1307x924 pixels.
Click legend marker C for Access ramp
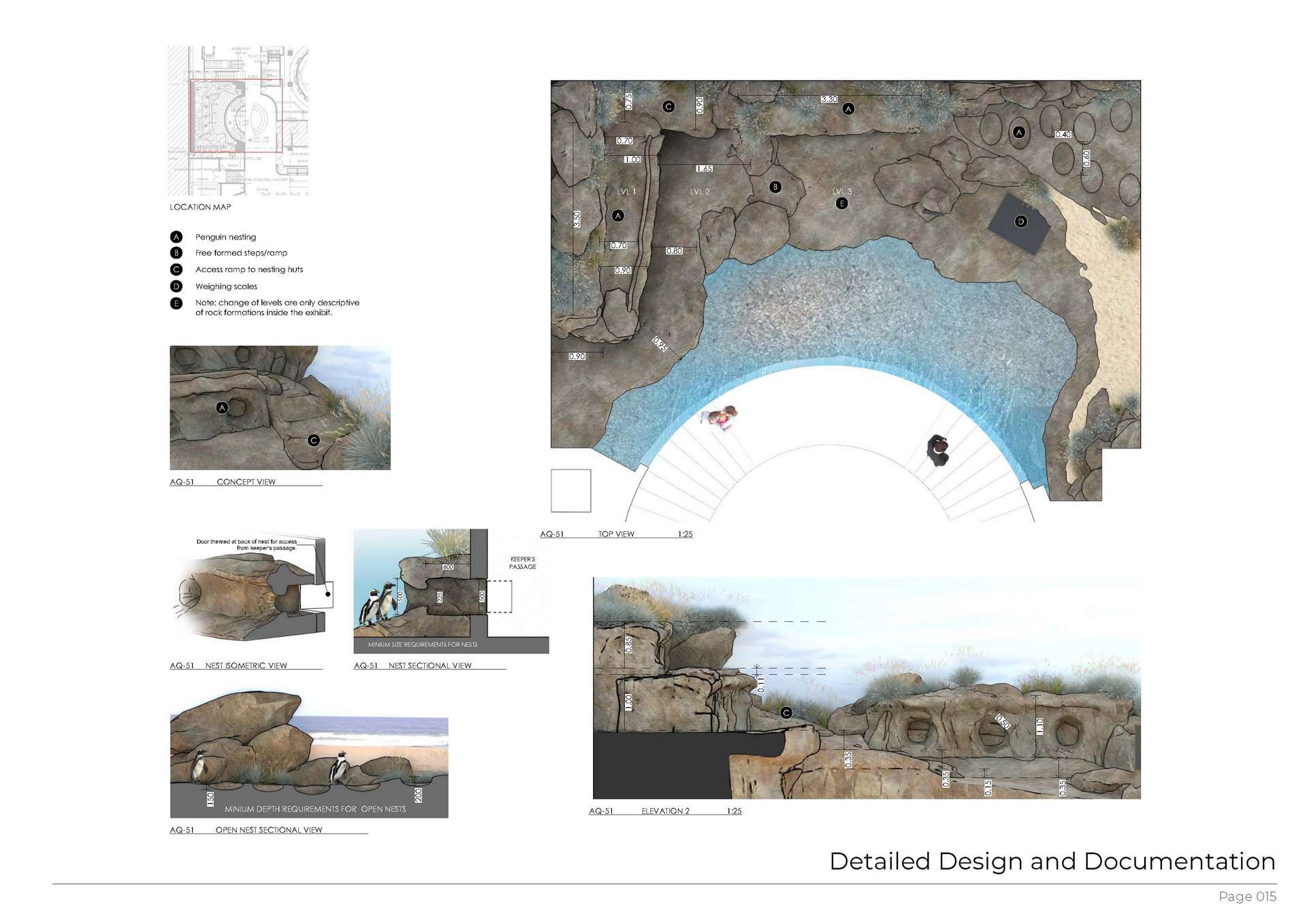coord(176,269)
